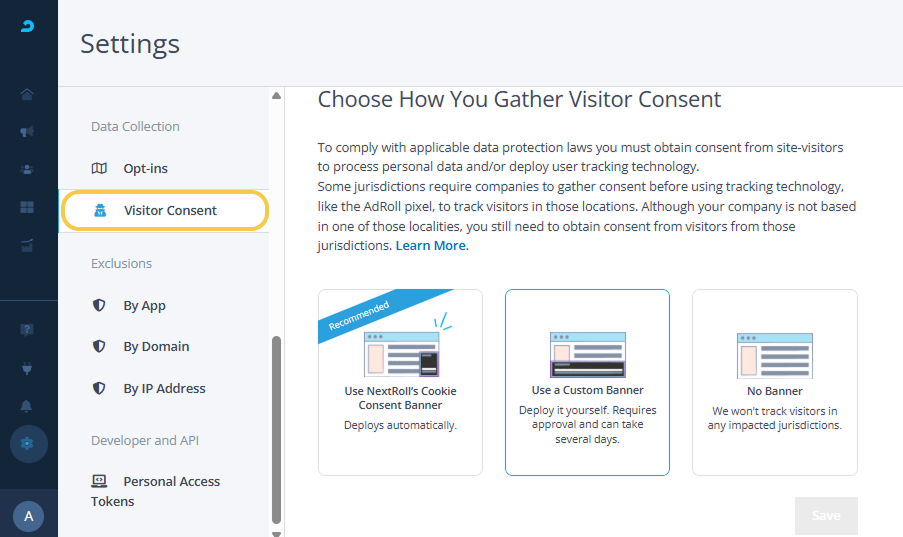Click the Learn More link

[x=430, y=246]
